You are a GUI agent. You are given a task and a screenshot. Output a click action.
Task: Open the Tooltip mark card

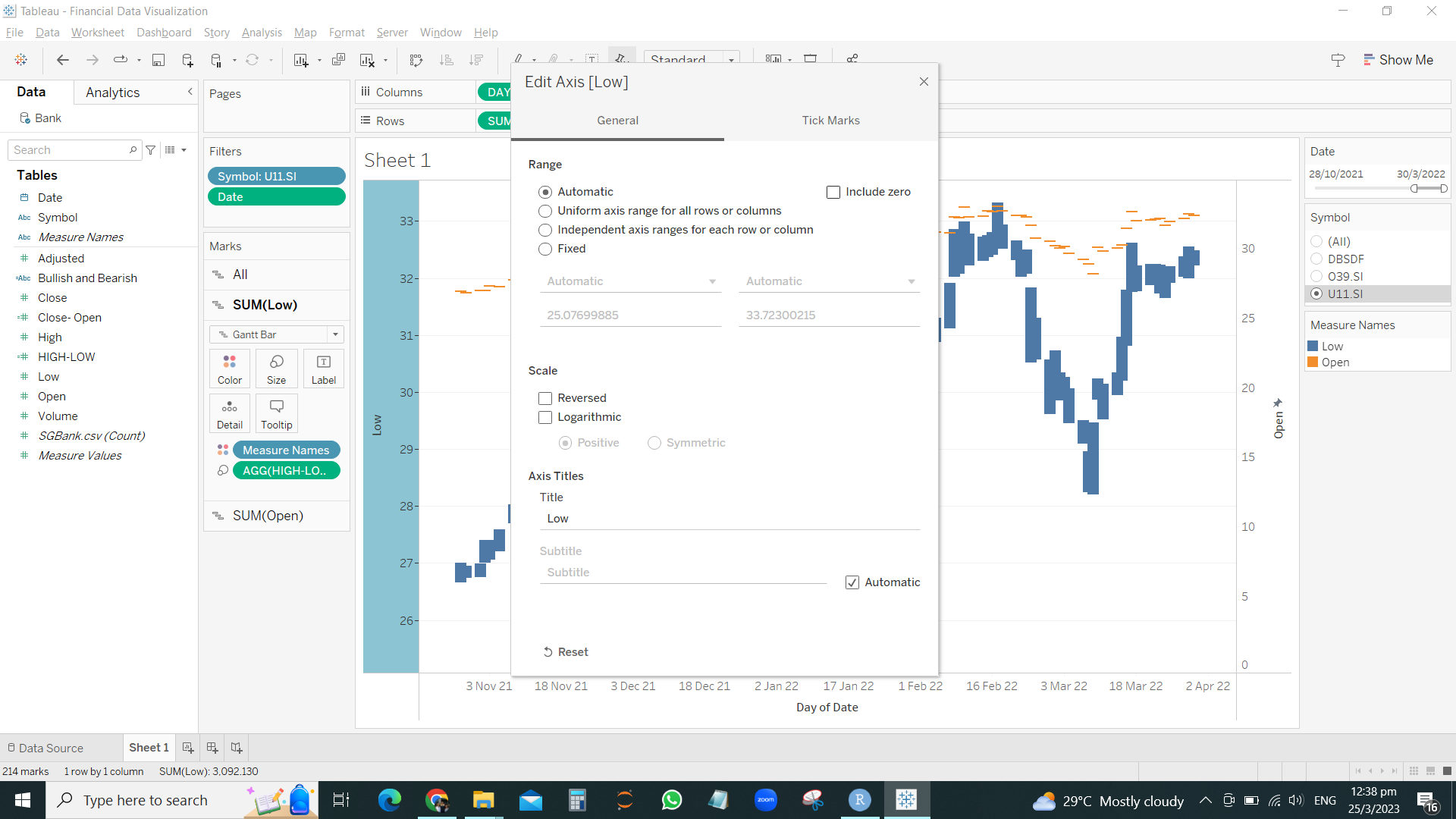coord(276,413)
